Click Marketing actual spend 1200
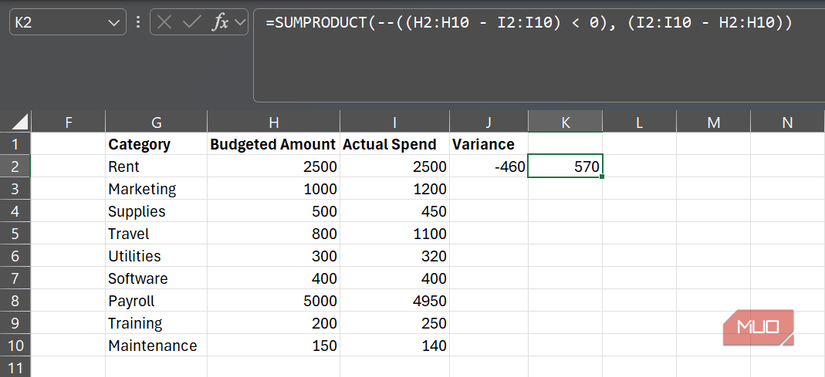The width and height of the screenshot is (825, 377). (x=395, y=189)
